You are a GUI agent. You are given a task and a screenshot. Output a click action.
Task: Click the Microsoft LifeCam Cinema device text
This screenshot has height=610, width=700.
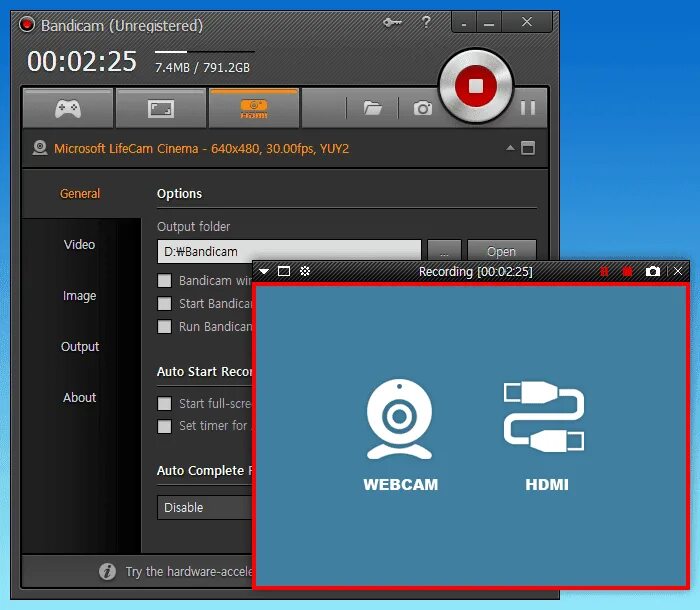(x=201, y=148)
